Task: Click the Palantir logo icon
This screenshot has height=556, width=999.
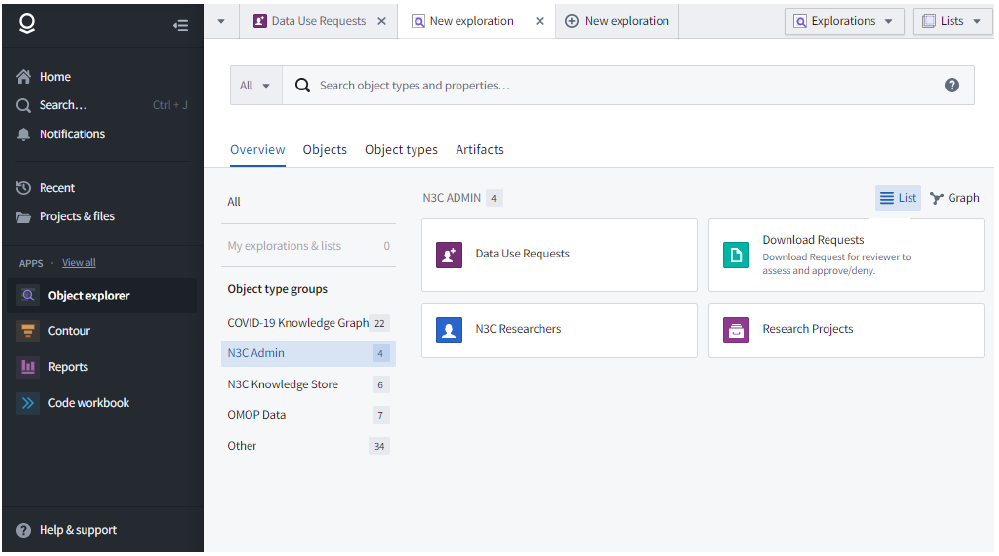Action: point(27,24)
